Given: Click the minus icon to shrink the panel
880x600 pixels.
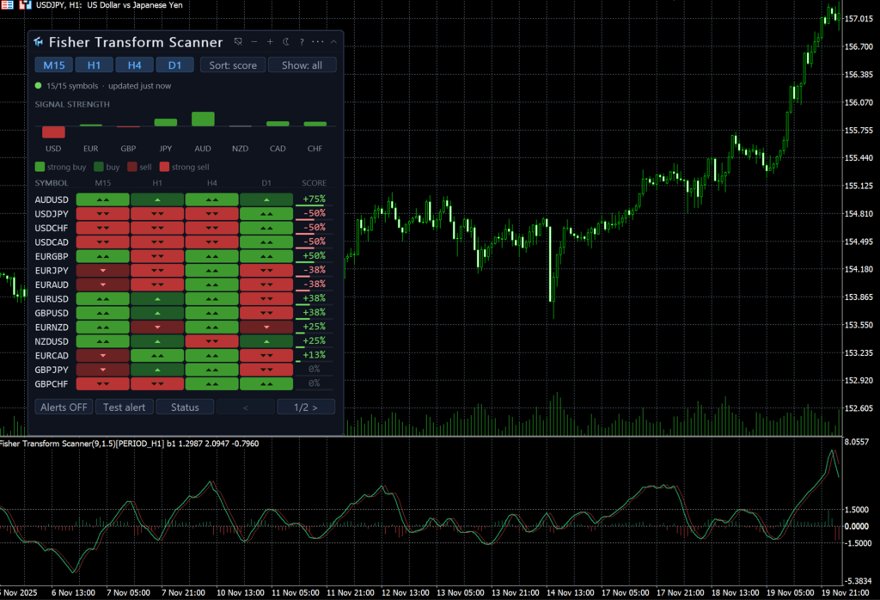Looking at the screenshot, I should coord(254,42).
